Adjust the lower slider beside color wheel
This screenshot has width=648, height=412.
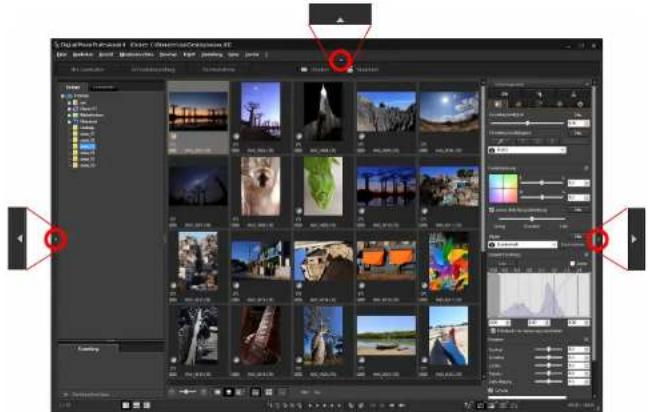pos(542,197)
